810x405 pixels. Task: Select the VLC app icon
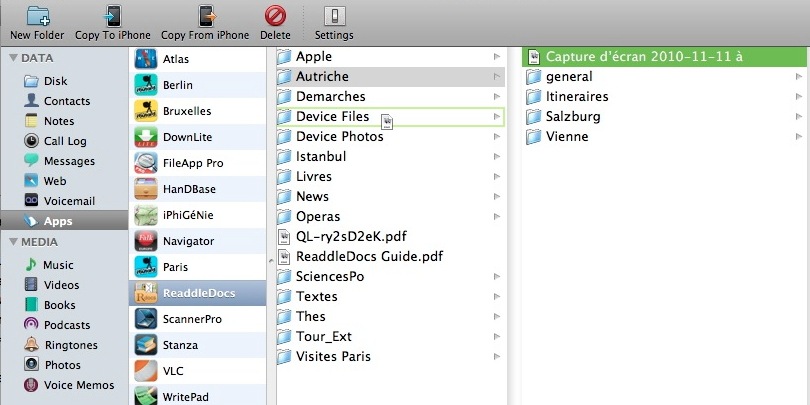pyautogui.click(x=145, y=370)
